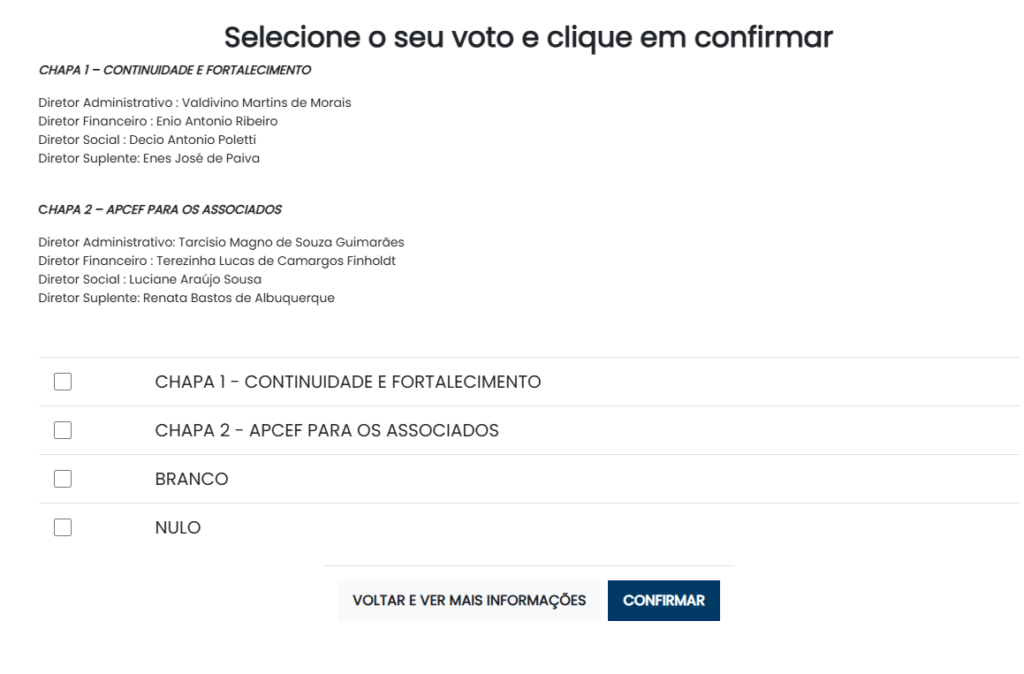Viewport: 1024px width, 674px height.
Task: Check the BRANCO vote checkbox
Action: point(63,479)
